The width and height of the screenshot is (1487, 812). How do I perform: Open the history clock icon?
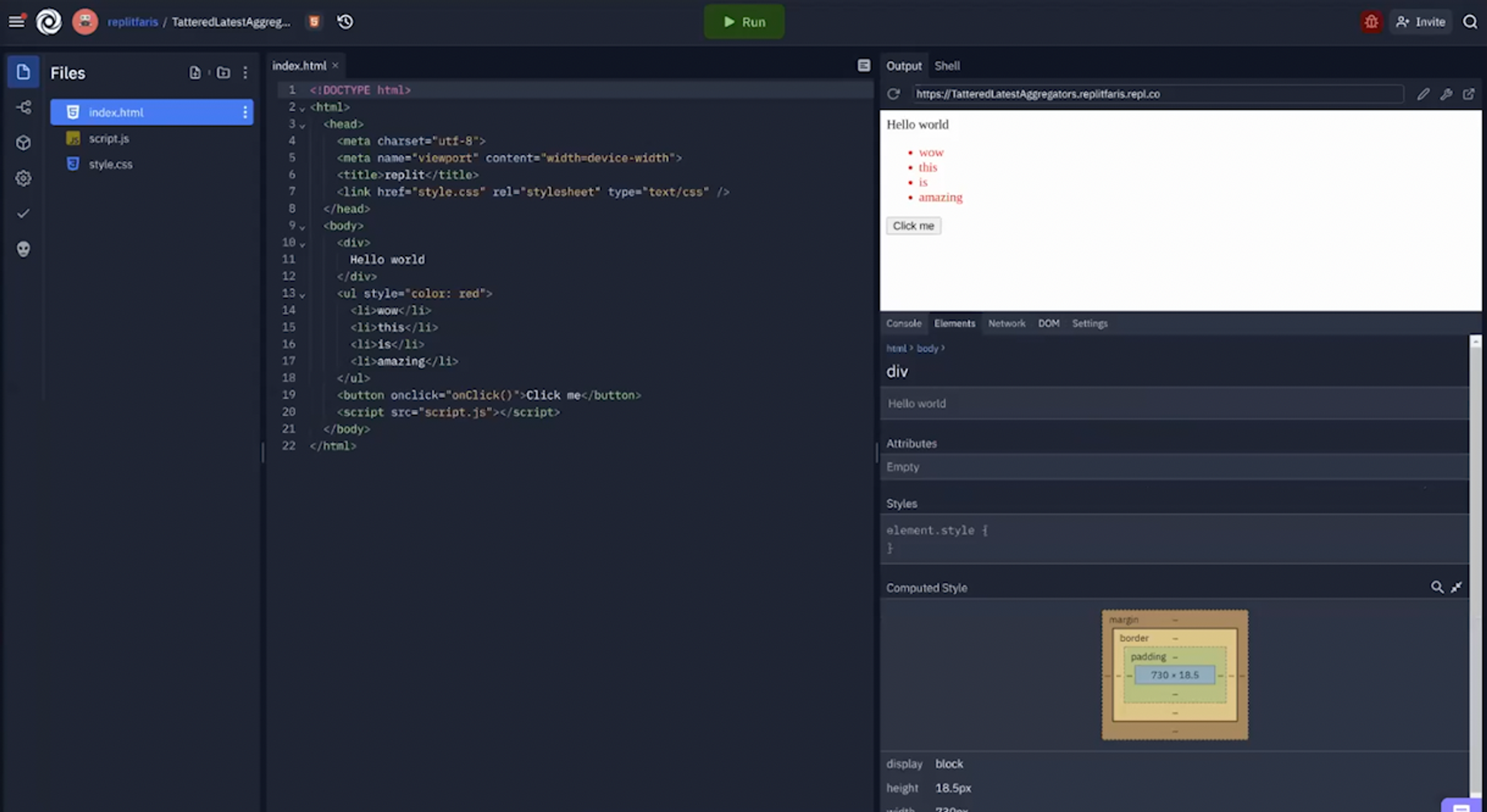[x=345, y=22]
